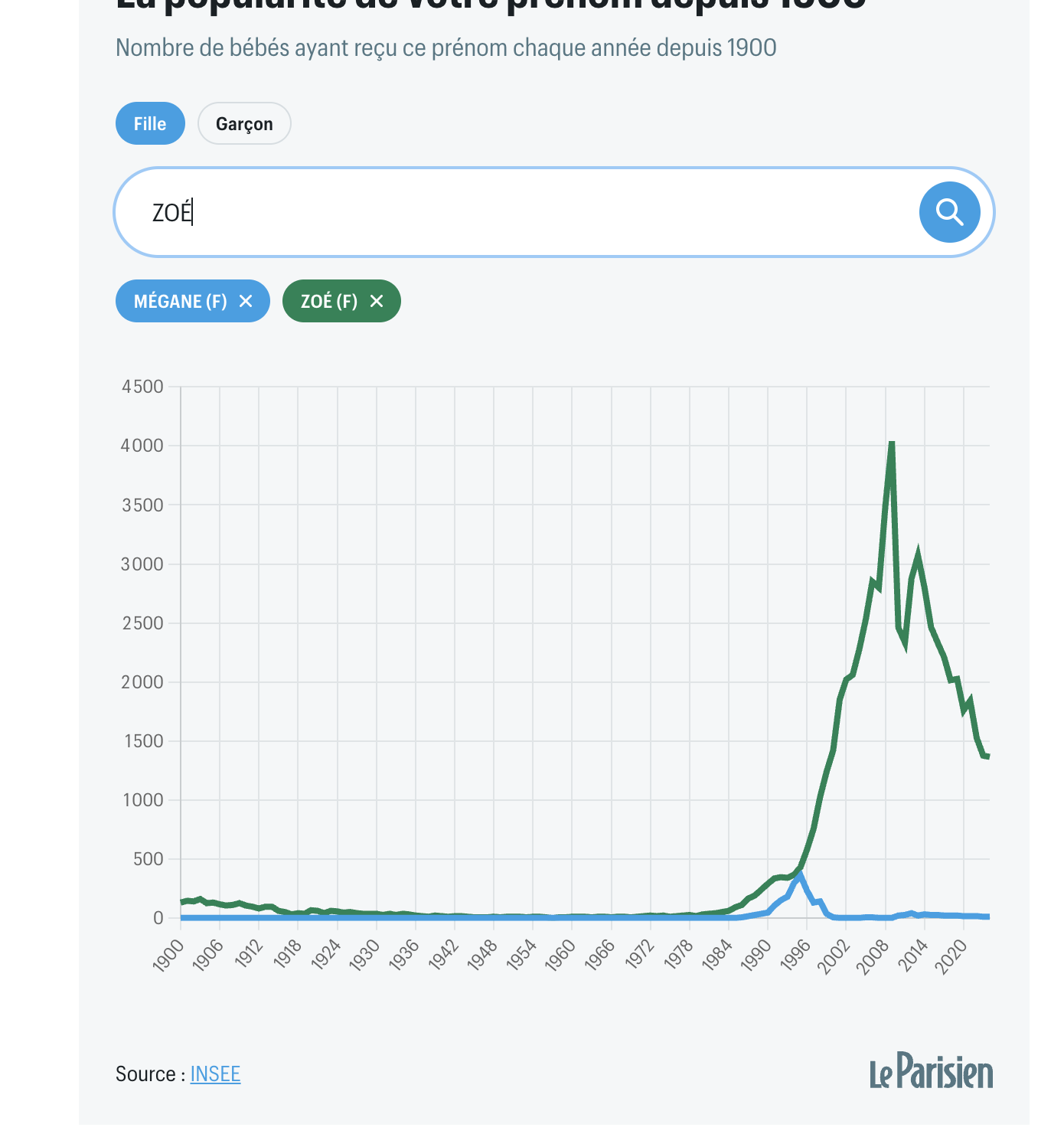Click the blue MÉGANE curve peak near 1996
1064x1147 pixels.
800,874
